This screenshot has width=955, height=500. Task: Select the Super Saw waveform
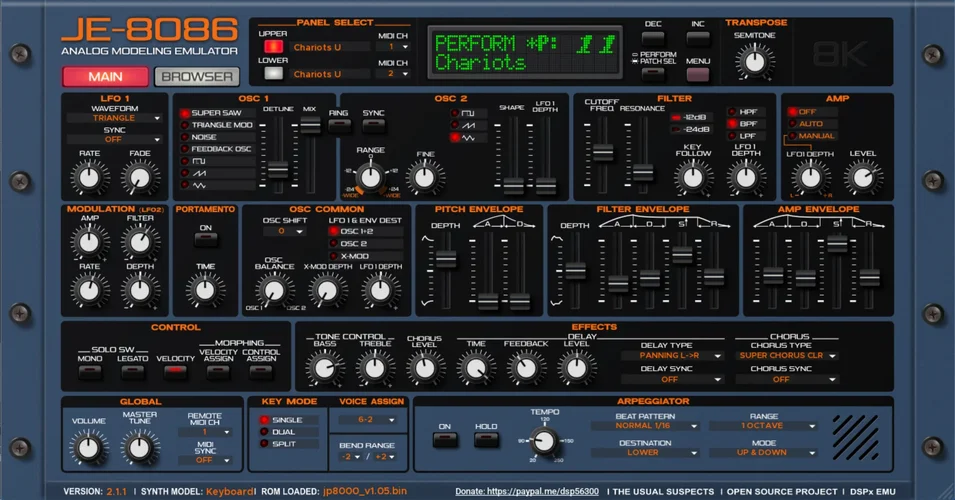[216, 113]
